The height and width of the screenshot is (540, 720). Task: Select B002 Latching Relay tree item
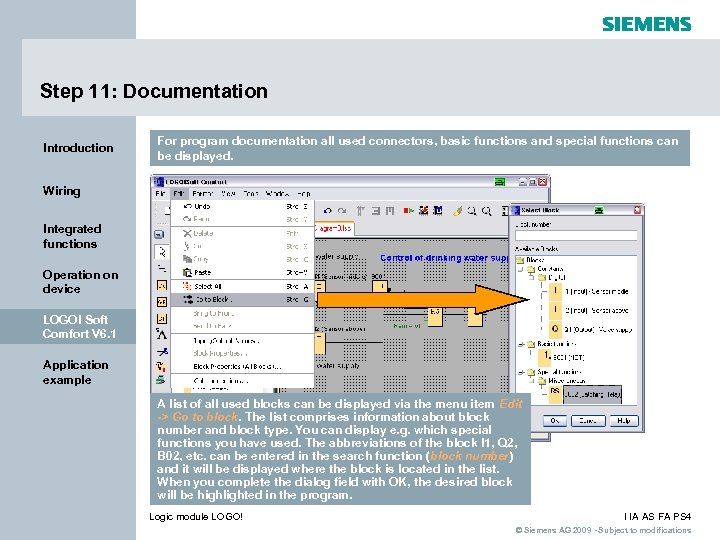pos(585,394)
